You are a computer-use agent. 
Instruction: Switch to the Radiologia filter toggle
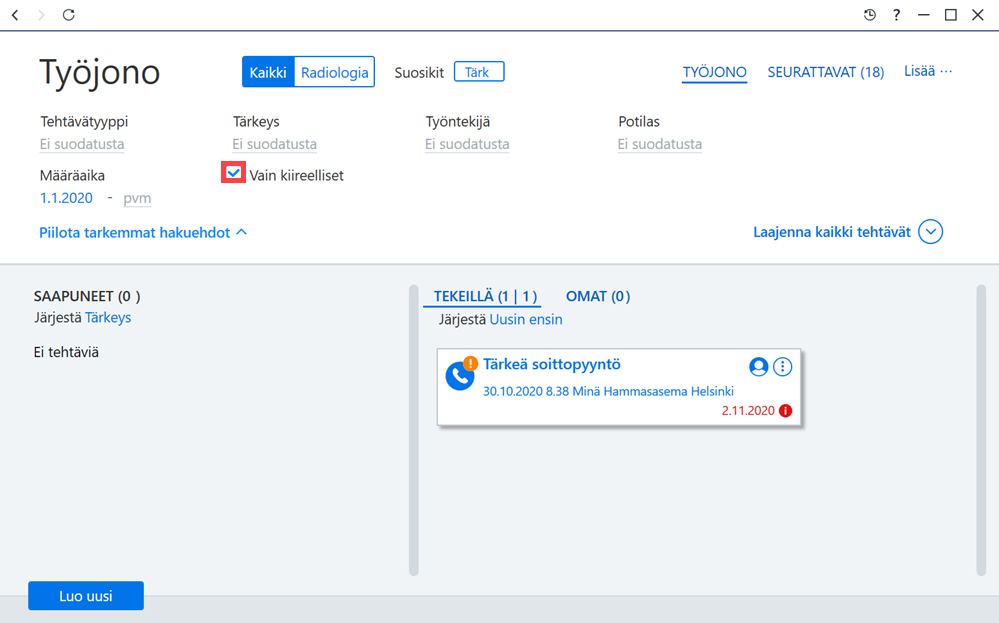[334, 72]
